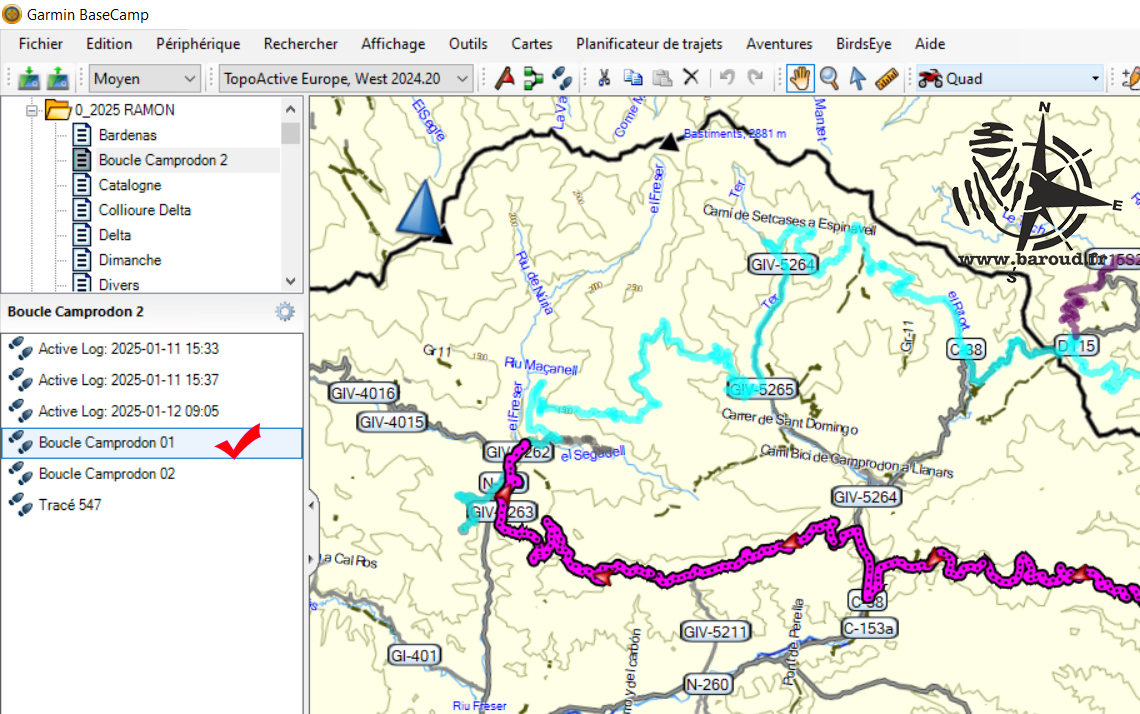Screen dimensions: 1140x714
Task: Open the BirdsEye menu
Action: point(864,44)
